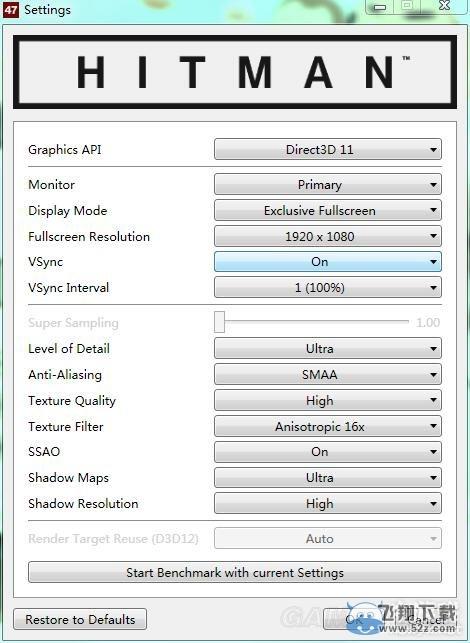Open the Anti-Aliasing SMAA dropdown
The height and width of the screenshot is (643, 470).
(327, 374)
